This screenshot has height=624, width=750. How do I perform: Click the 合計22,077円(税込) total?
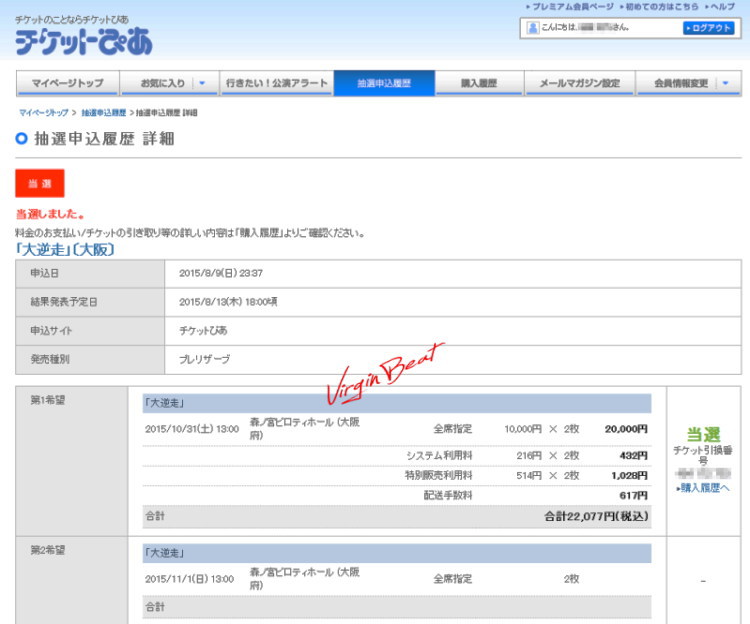pyautogui.click(x=596, y=516)
